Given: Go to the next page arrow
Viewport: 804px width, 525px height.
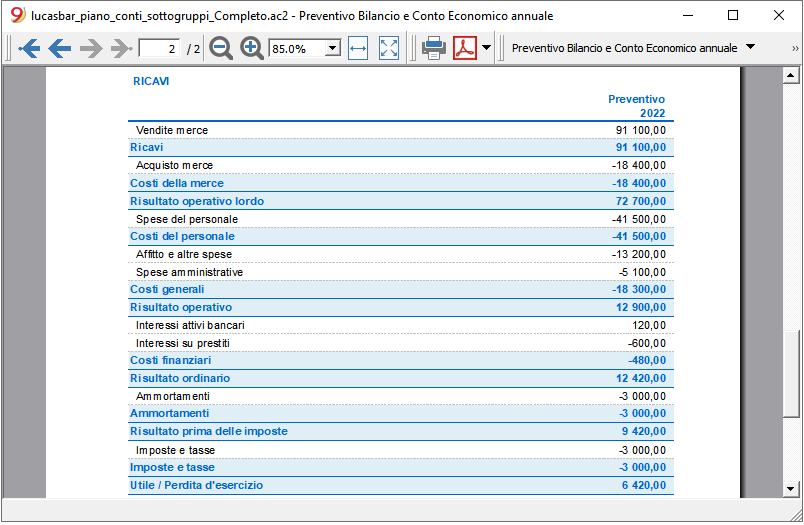Looking at the screenshot, I should (x=91, y=49).
